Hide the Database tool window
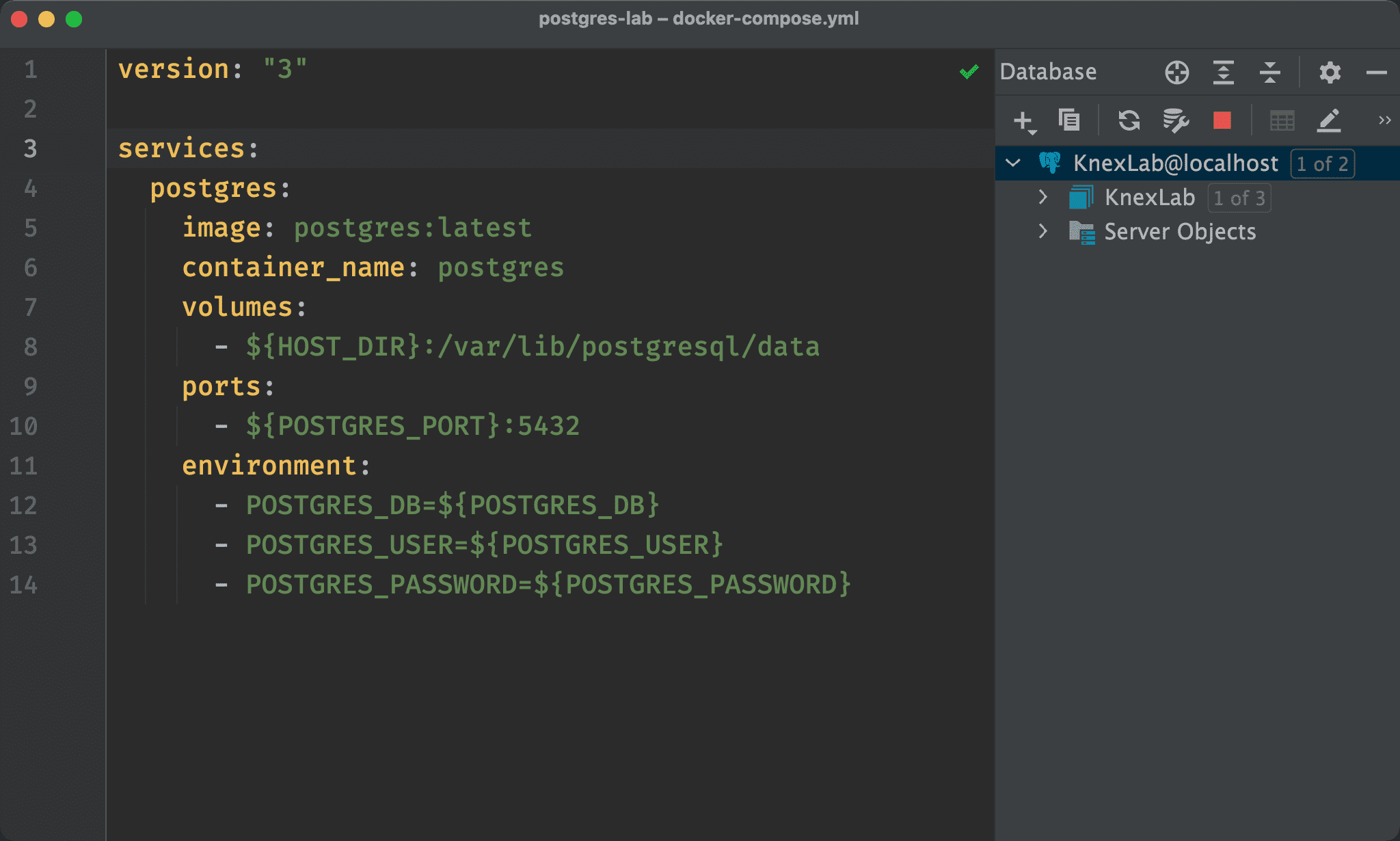 1376,72
